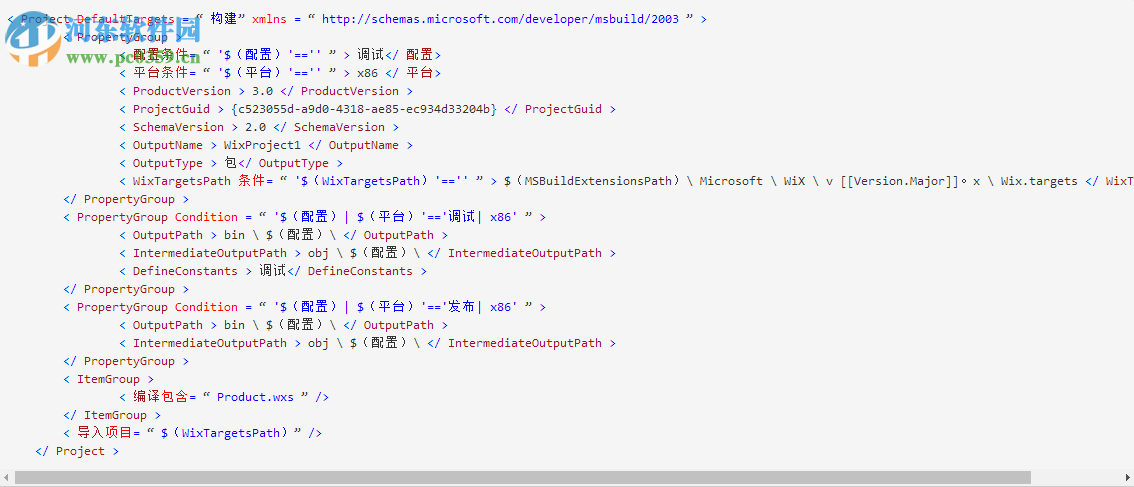
Task: Click the opening ItemGroup tag
Action: tap(108, 380)
